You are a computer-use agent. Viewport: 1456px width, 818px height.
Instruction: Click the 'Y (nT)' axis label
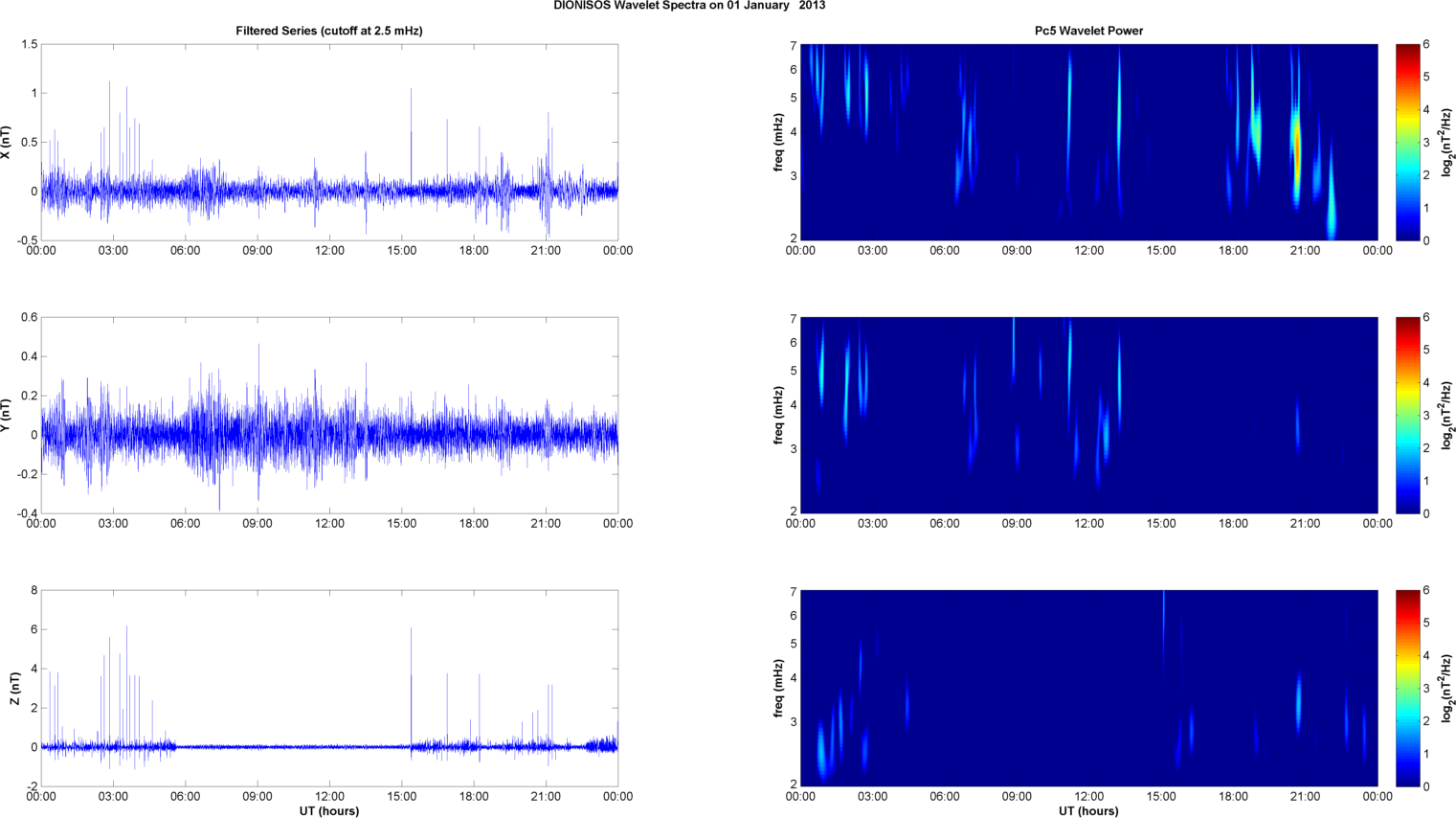tap(6, 416)
